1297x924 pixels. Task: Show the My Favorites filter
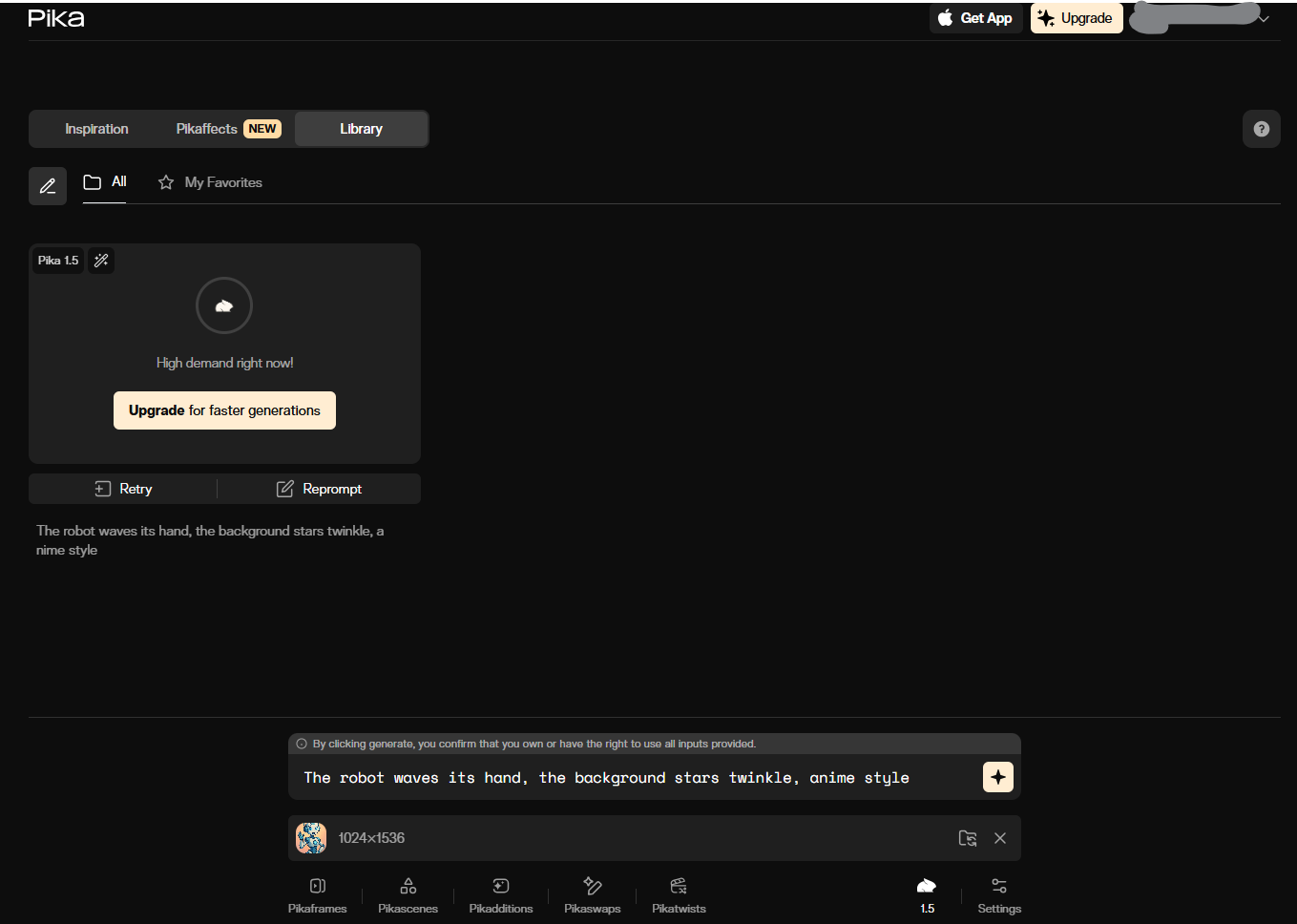(211, 182)
